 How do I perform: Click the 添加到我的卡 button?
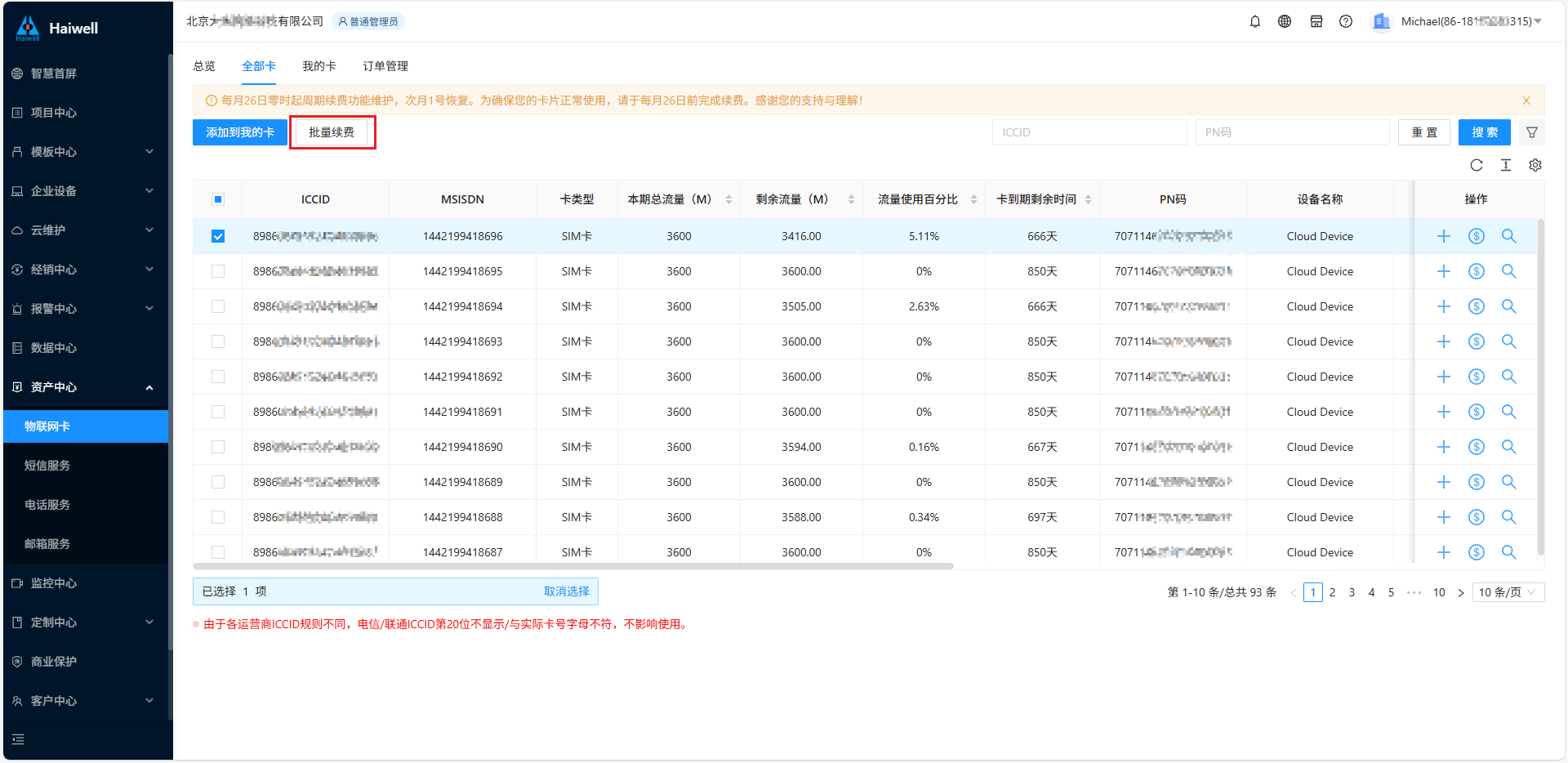coord(240,132)
